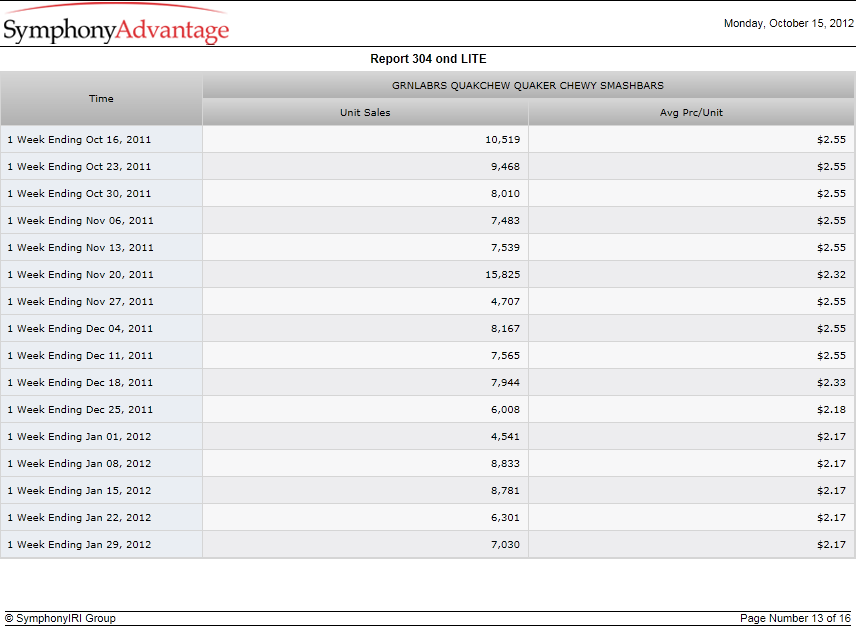Select the '1 Week Ending Jan 01, 2012' label
This screenshot has width=856, height=631.
coord(79,437)
